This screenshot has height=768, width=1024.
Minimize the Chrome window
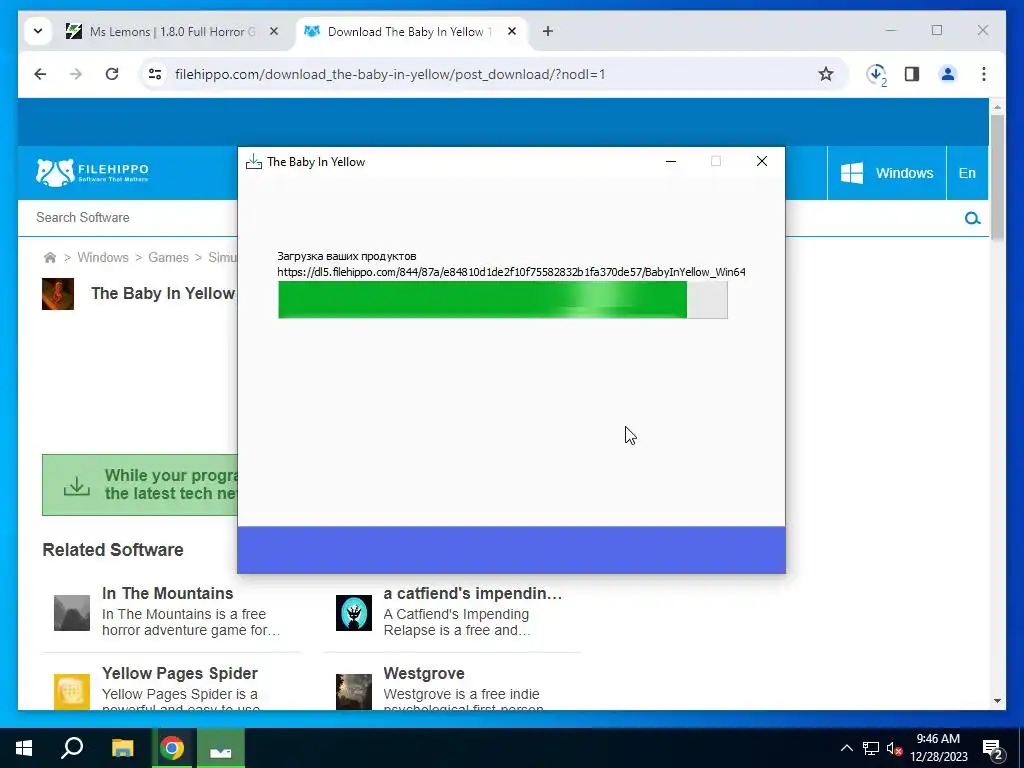click(x=891, y=30)
